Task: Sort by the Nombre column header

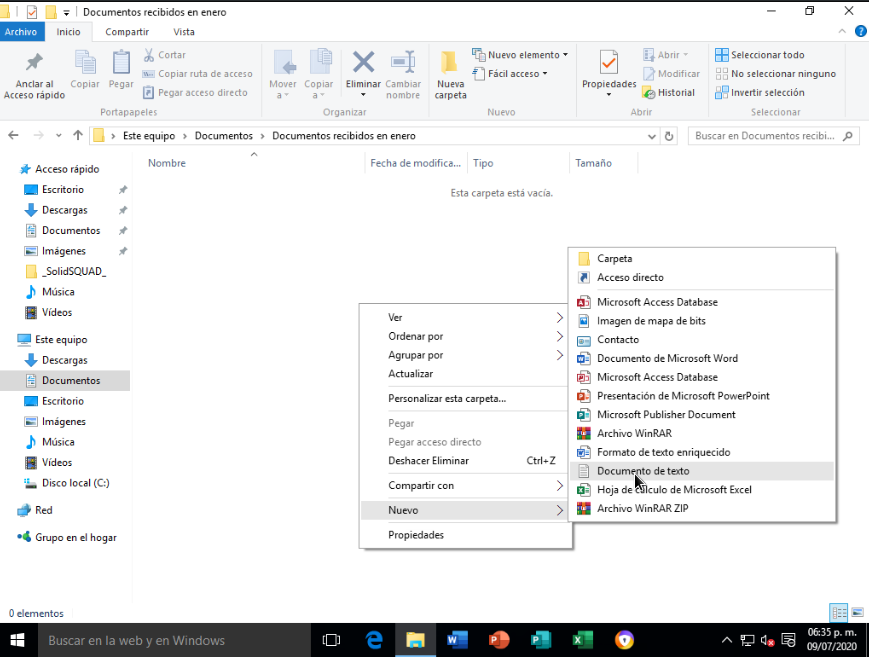Action: pos(167,163)
